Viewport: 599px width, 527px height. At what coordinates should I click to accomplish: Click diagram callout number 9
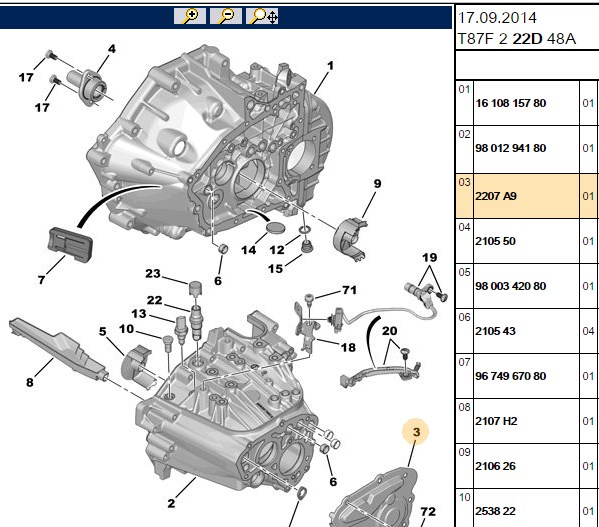[377, 184]
